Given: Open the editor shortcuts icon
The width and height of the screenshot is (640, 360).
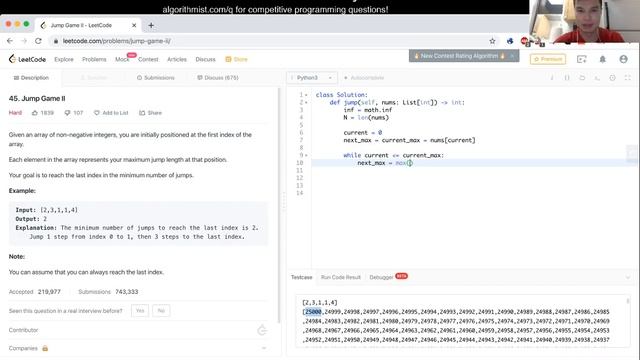Looking at the screenshot, I should coord(597,78).
